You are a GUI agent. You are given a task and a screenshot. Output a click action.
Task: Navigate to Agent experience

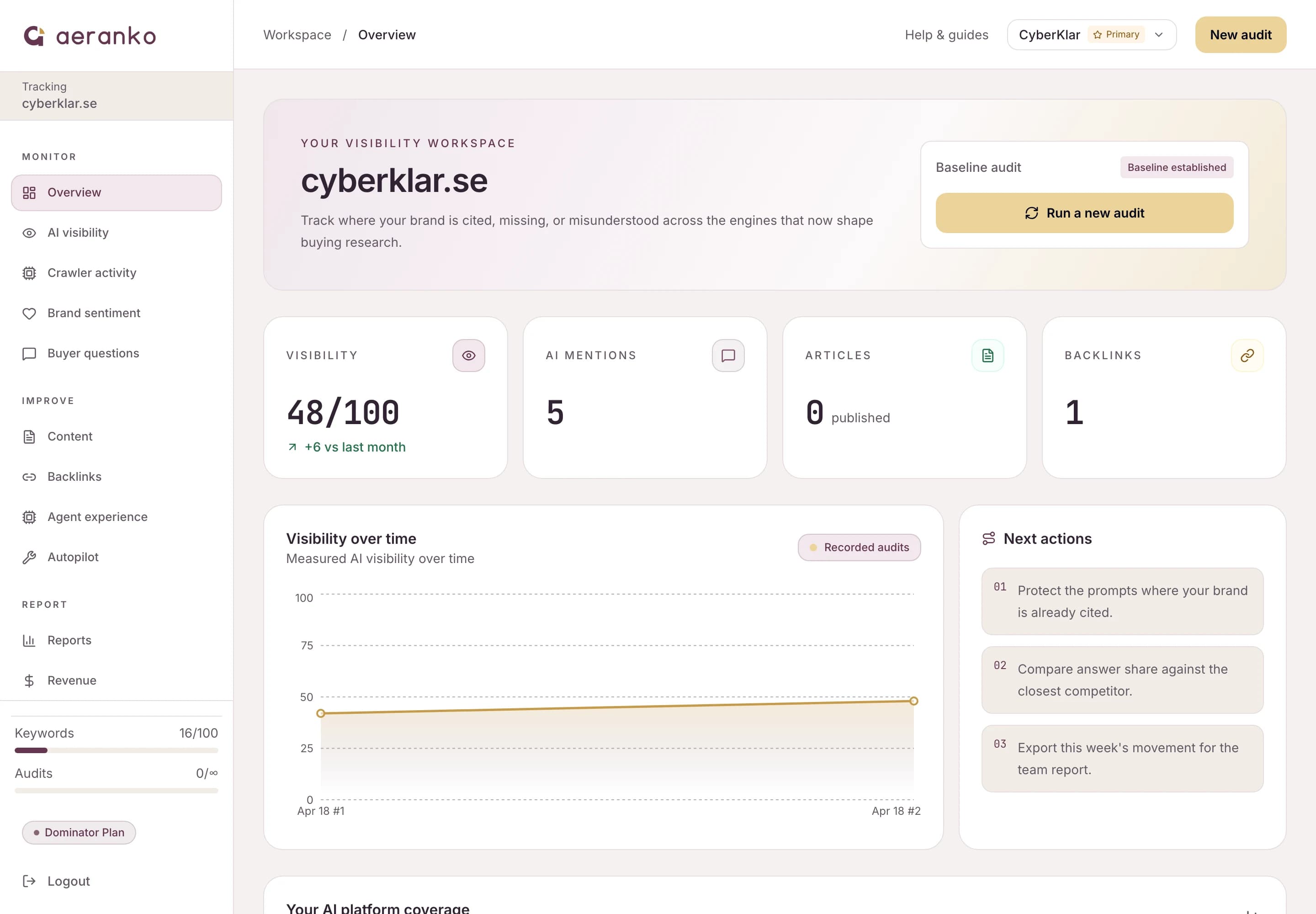(116, 517)
